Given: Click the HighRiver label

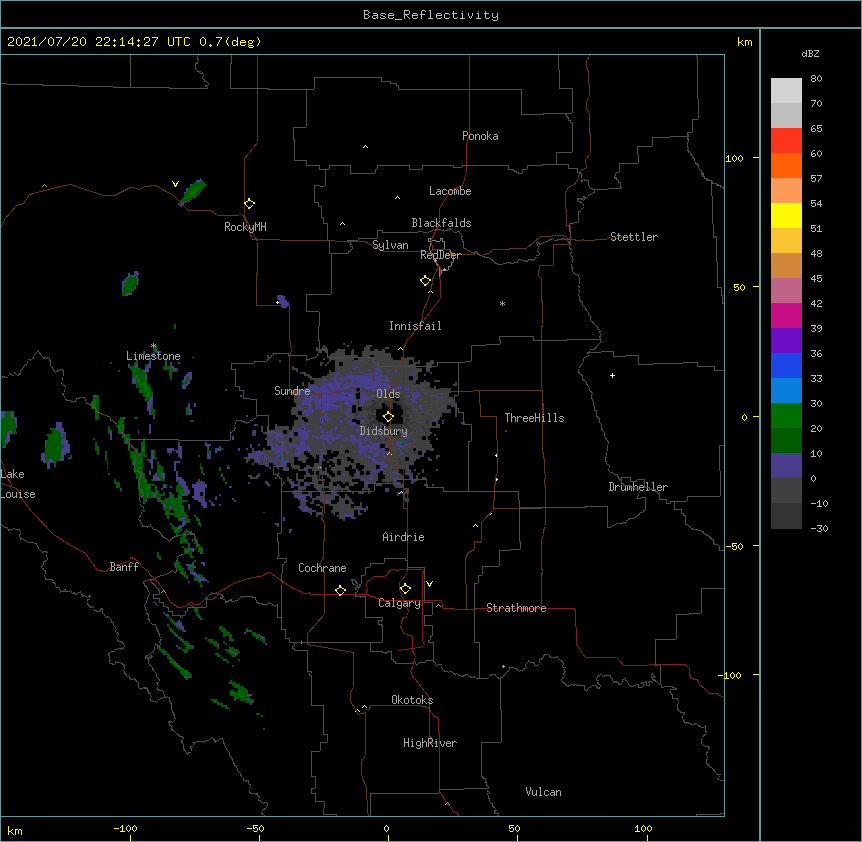Looking at the screenshot, I should coord(430,743).
